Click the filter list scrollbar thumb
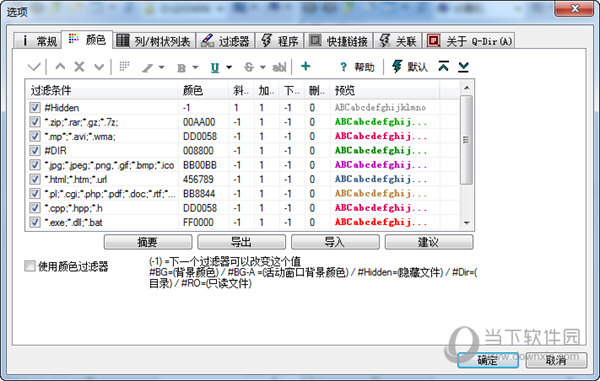Viewport: 600px width, 381px height. 466,140
